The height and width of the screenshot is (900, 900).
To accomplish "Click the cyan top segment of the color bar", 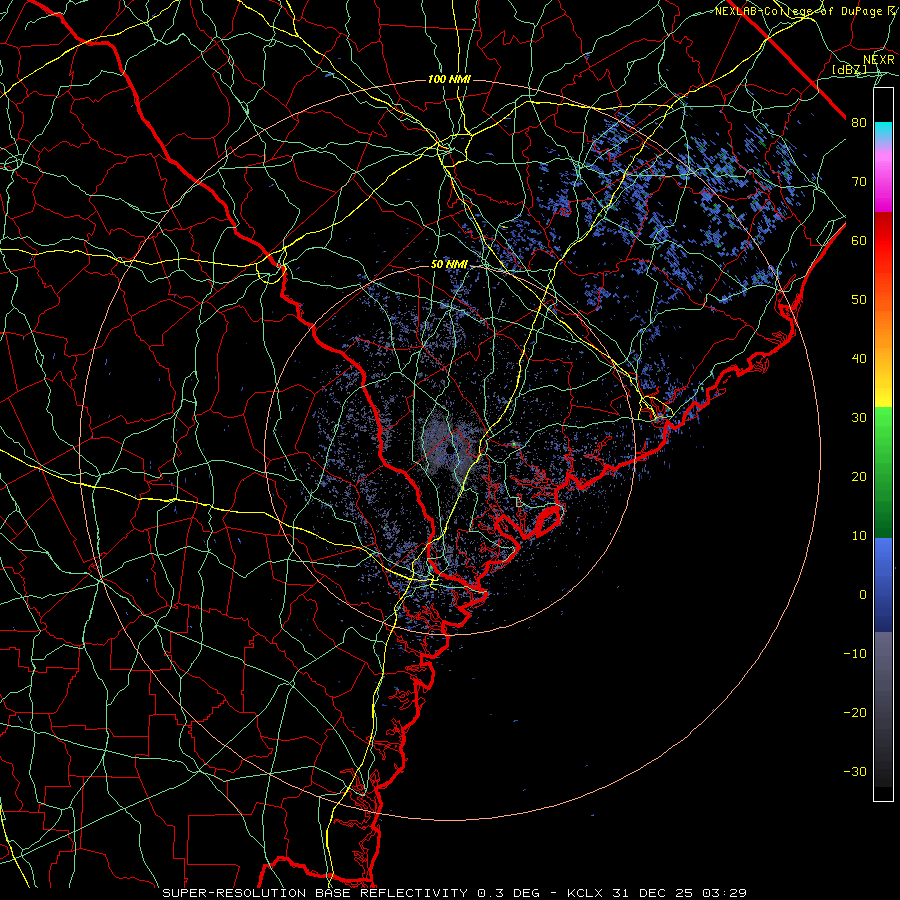I will (883, 133).
